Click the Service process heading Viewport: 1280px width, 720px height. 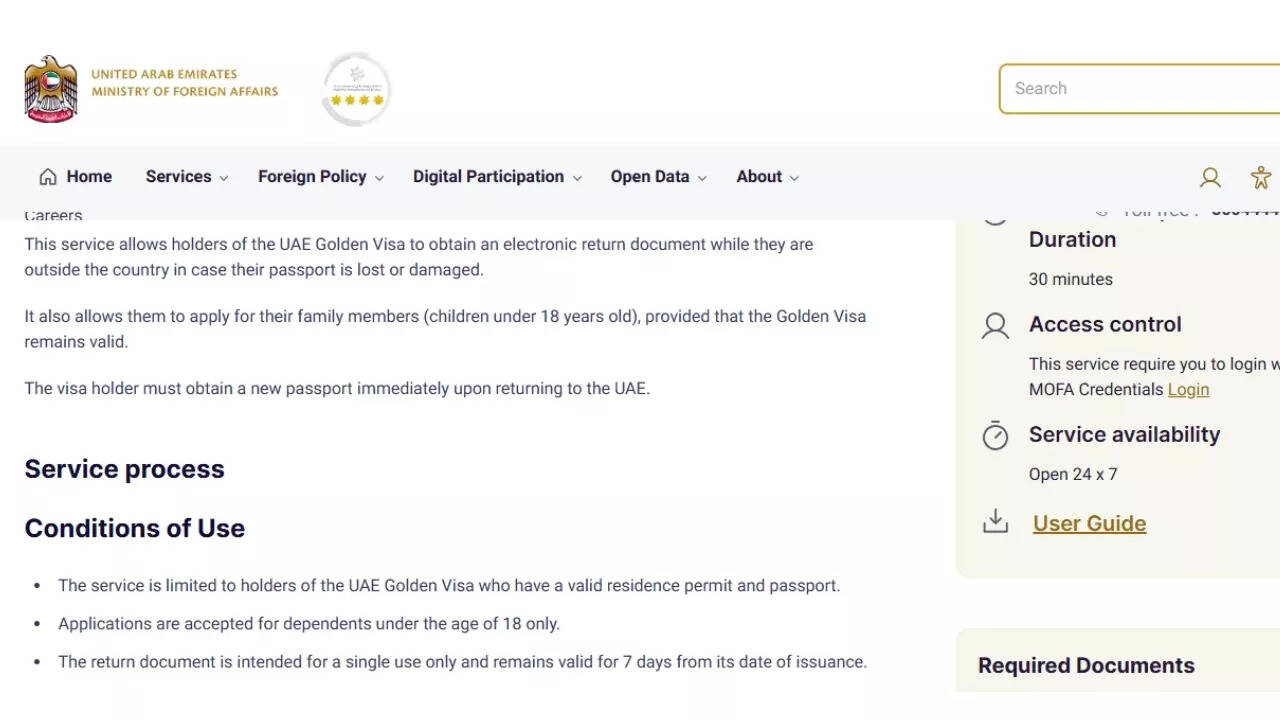124,469
